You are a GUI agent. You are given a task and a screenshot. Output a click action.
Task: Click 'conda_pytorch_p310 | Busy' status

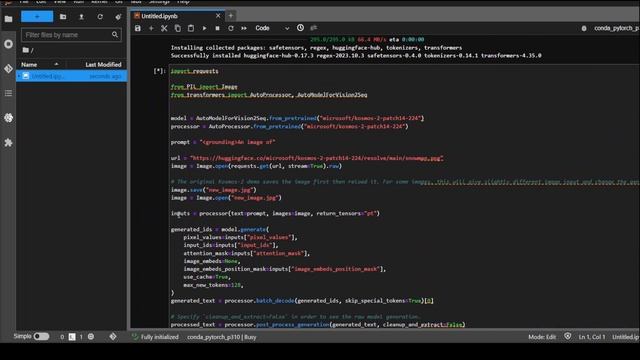[222, 337]
